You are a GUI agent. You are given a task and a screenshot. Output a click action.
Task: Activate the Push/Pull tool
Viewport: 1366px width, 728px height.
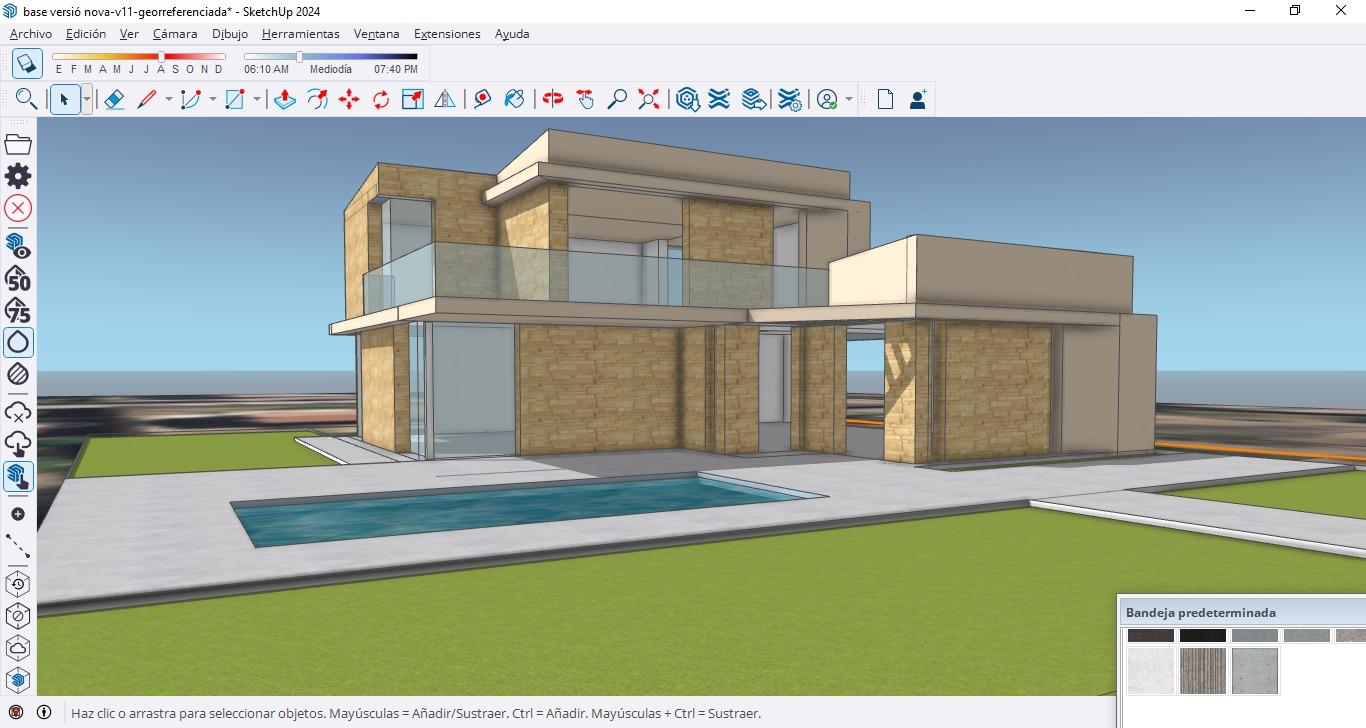(x=285, y=99)
